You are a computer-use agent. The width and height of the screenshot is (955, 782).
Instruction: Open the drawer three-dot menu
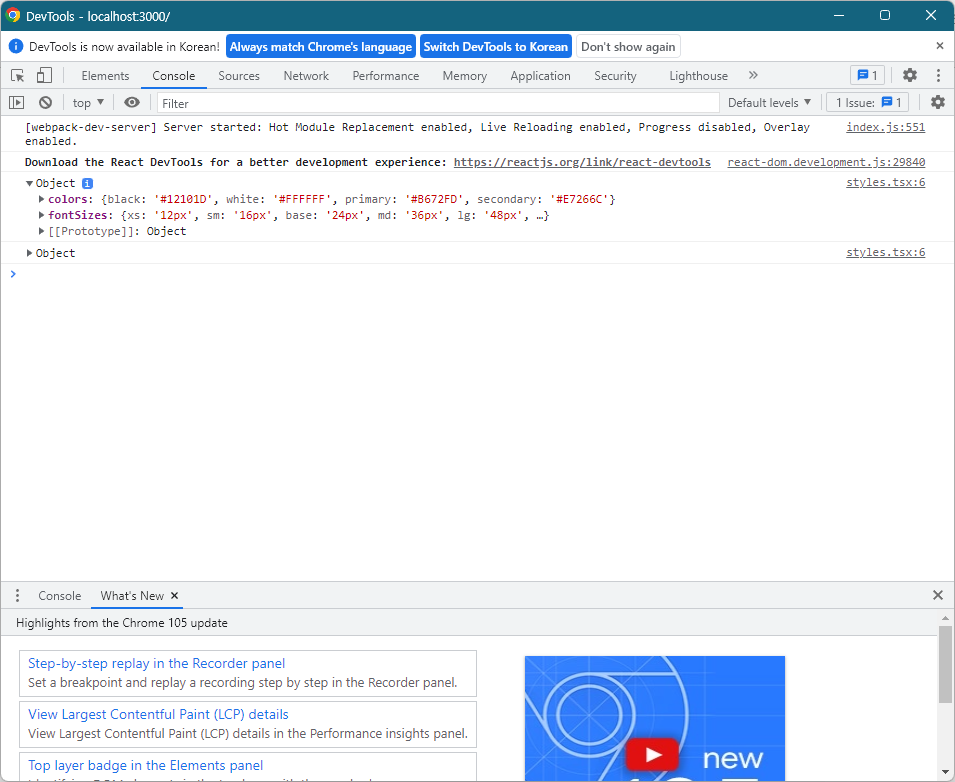coord(17,596)
